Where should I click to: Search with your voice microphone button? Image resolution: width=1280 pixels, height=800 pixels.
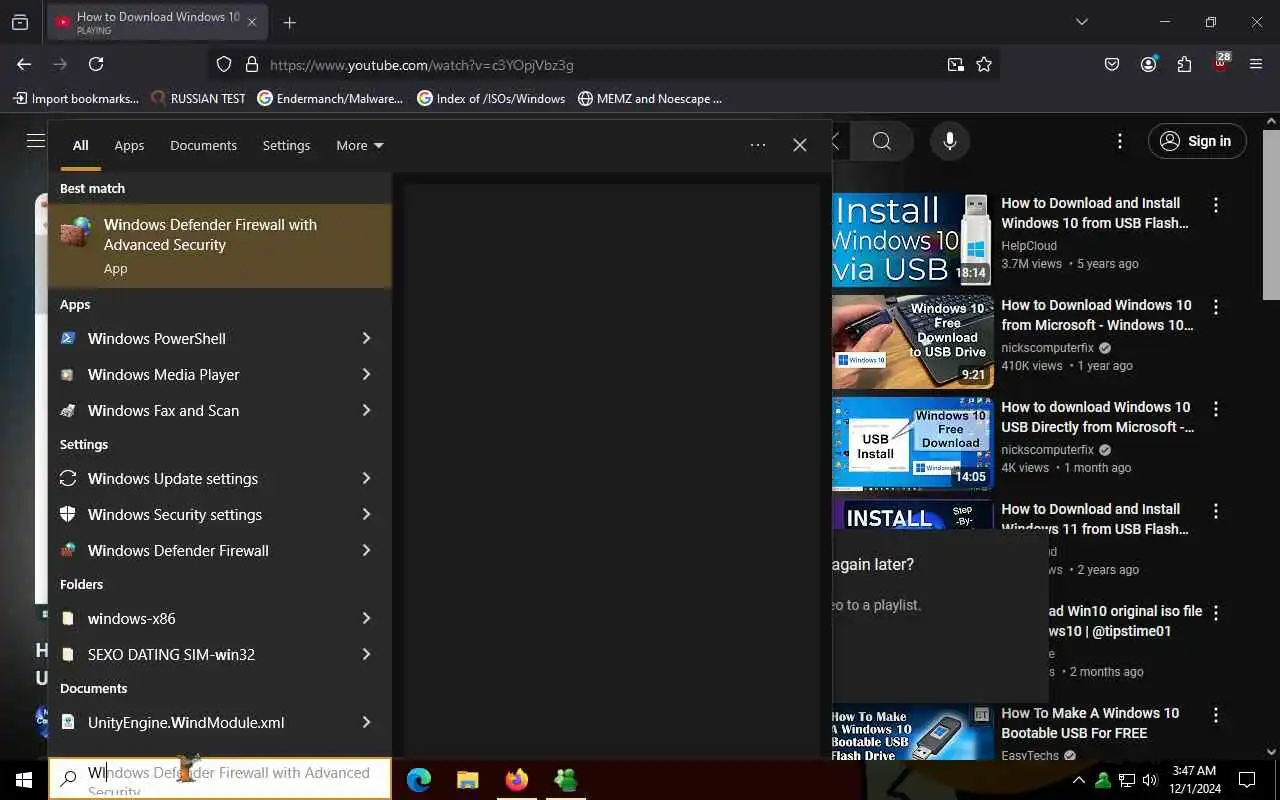coord(950,141)
